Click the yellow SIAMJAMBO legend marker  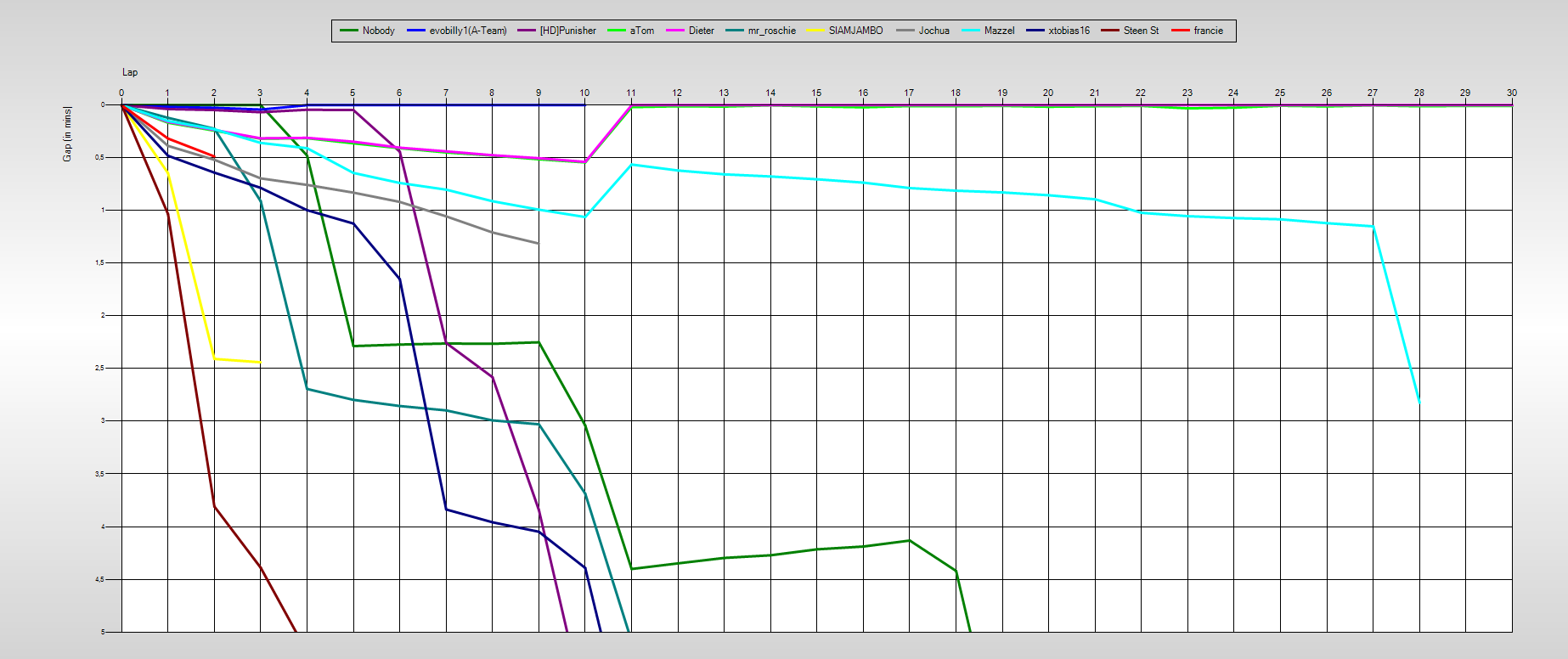815,31
